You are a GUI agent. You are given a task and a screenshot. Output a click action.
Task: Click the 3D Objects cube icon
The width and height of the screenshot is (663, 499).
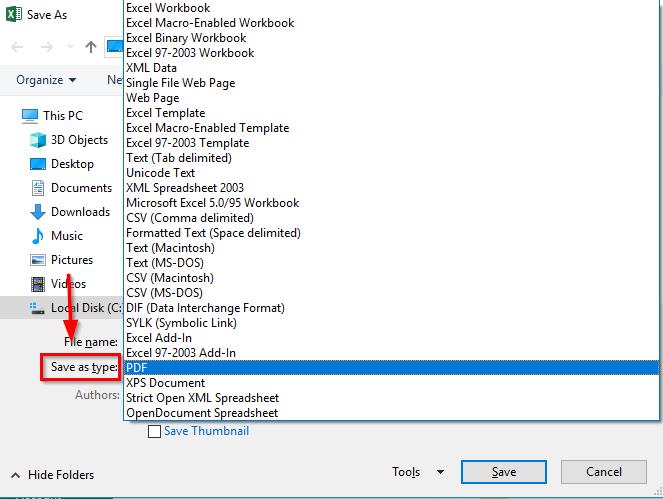pyautogui.click(x=38, y=140)
